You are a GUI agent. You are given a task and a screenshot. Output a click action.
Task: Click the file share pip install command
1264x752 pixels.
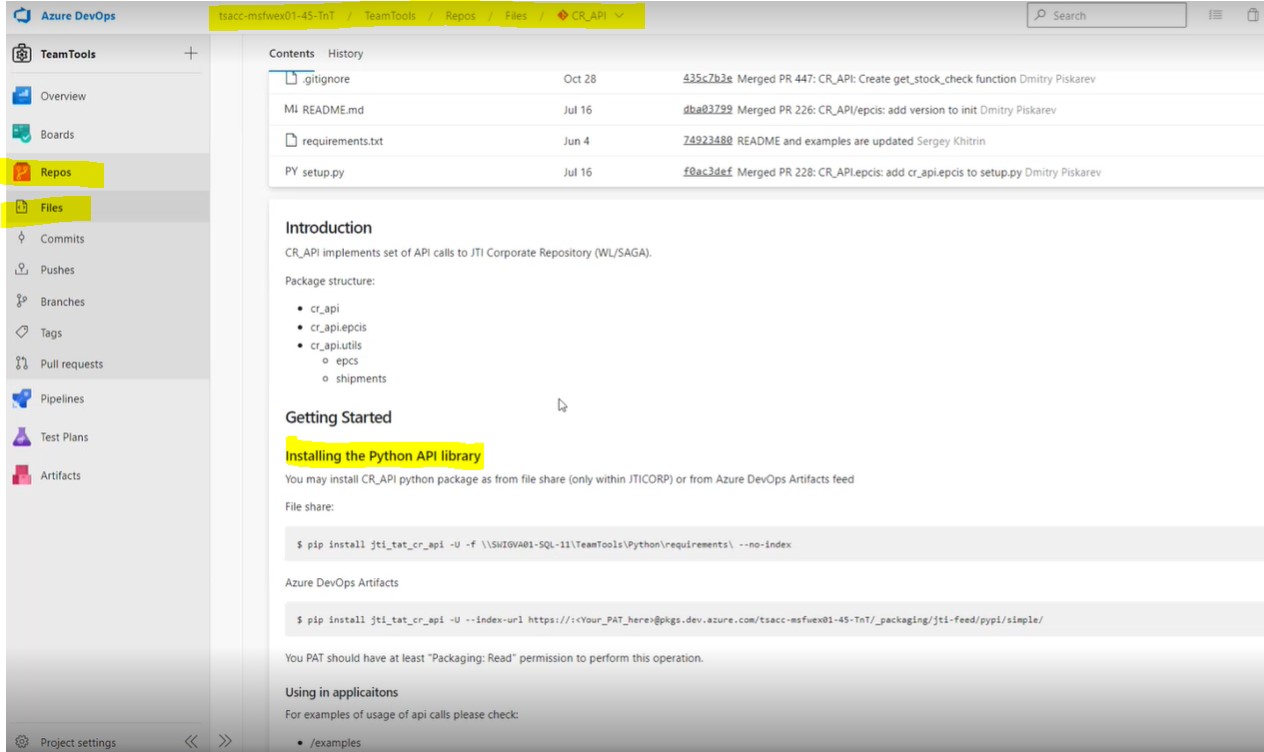coord(544,544)
